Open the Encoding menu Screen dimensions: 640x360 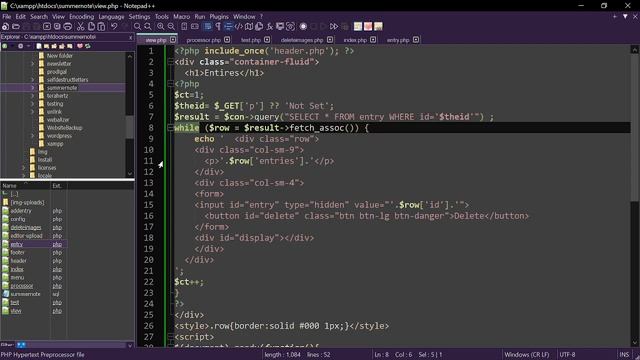pyautogui.click(x=81, y=17)
